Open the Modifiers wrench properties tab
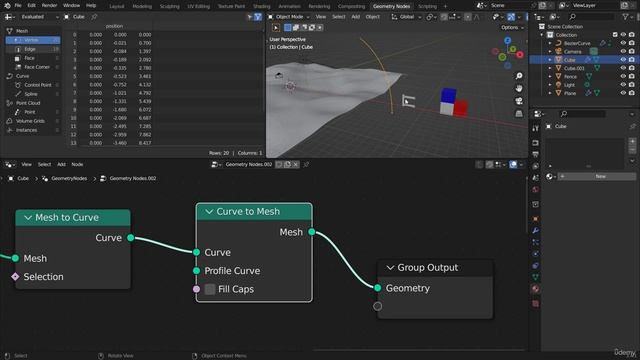This screenshot has height=360, width=640. [536, 231]
